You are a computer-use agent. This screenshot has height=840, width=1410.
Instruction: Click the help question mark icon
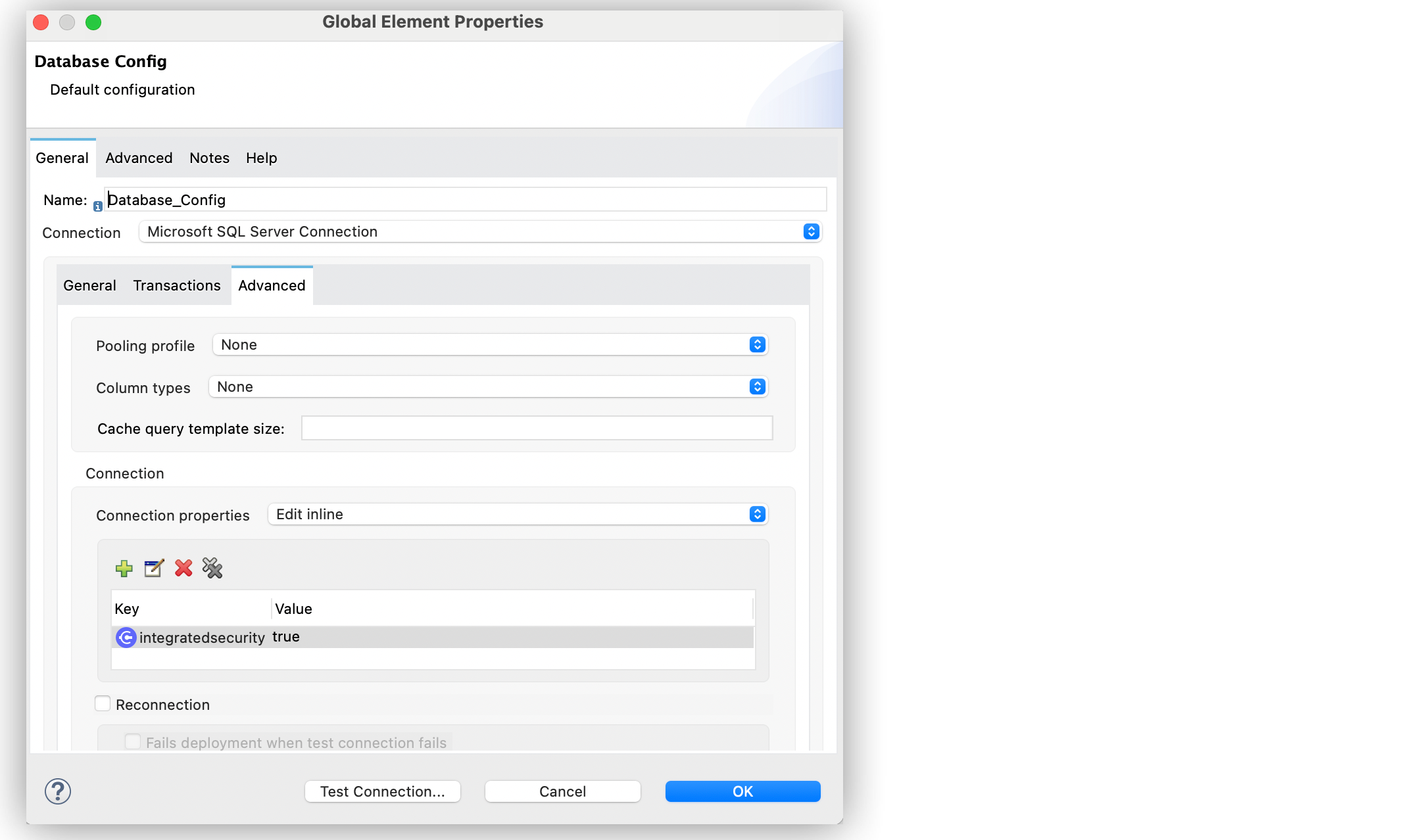pos(58,791)
